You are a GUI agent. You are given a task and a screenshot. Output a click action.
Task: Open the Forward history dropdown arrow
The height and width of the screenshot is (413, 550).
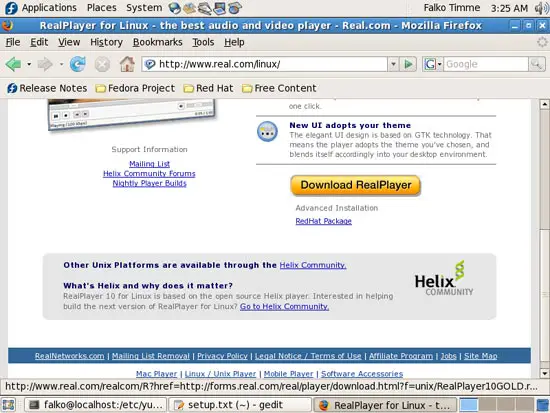point(61,64)
